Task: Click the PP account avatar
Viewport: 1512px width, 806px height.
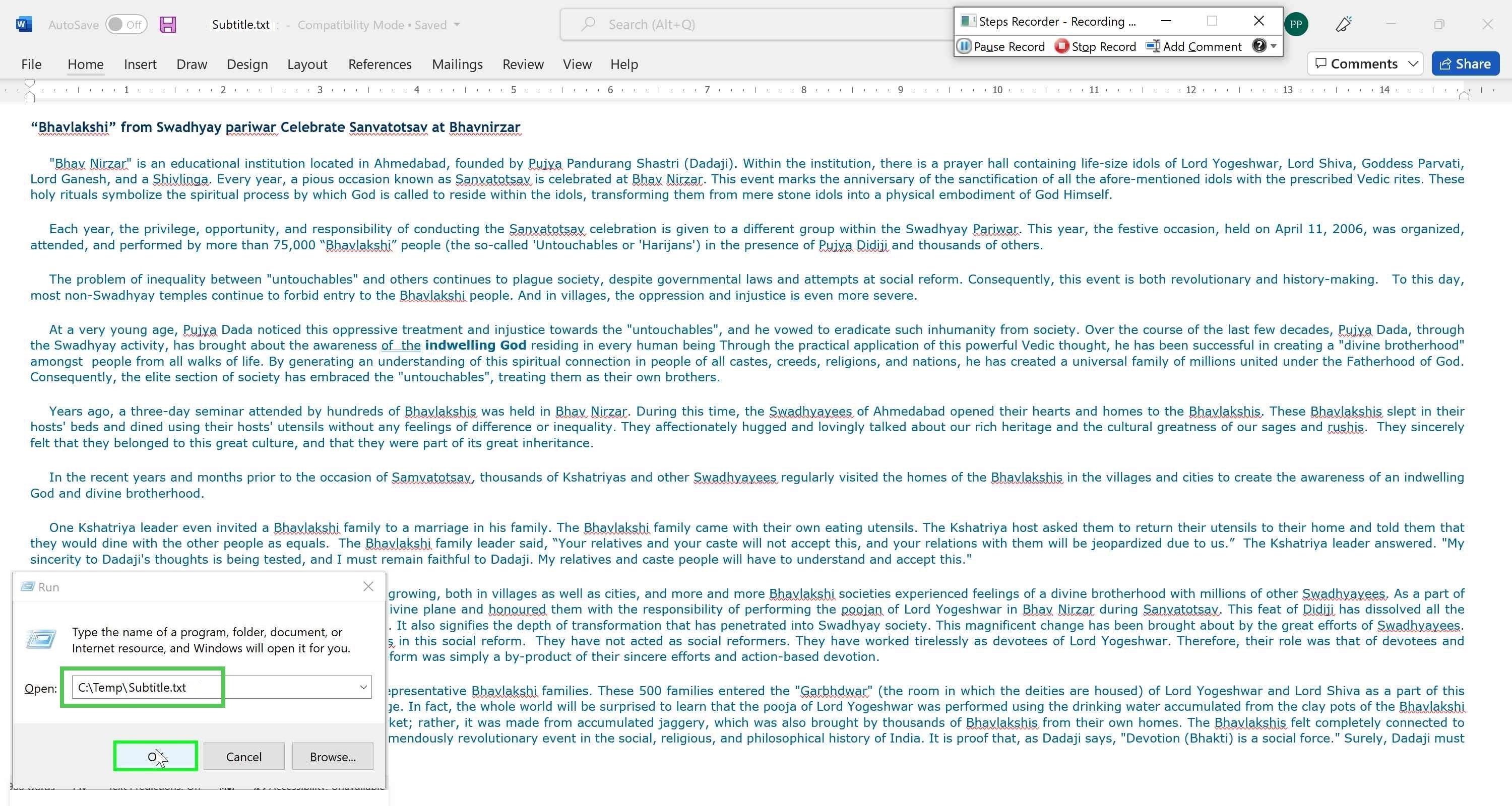Action: 1296,25
